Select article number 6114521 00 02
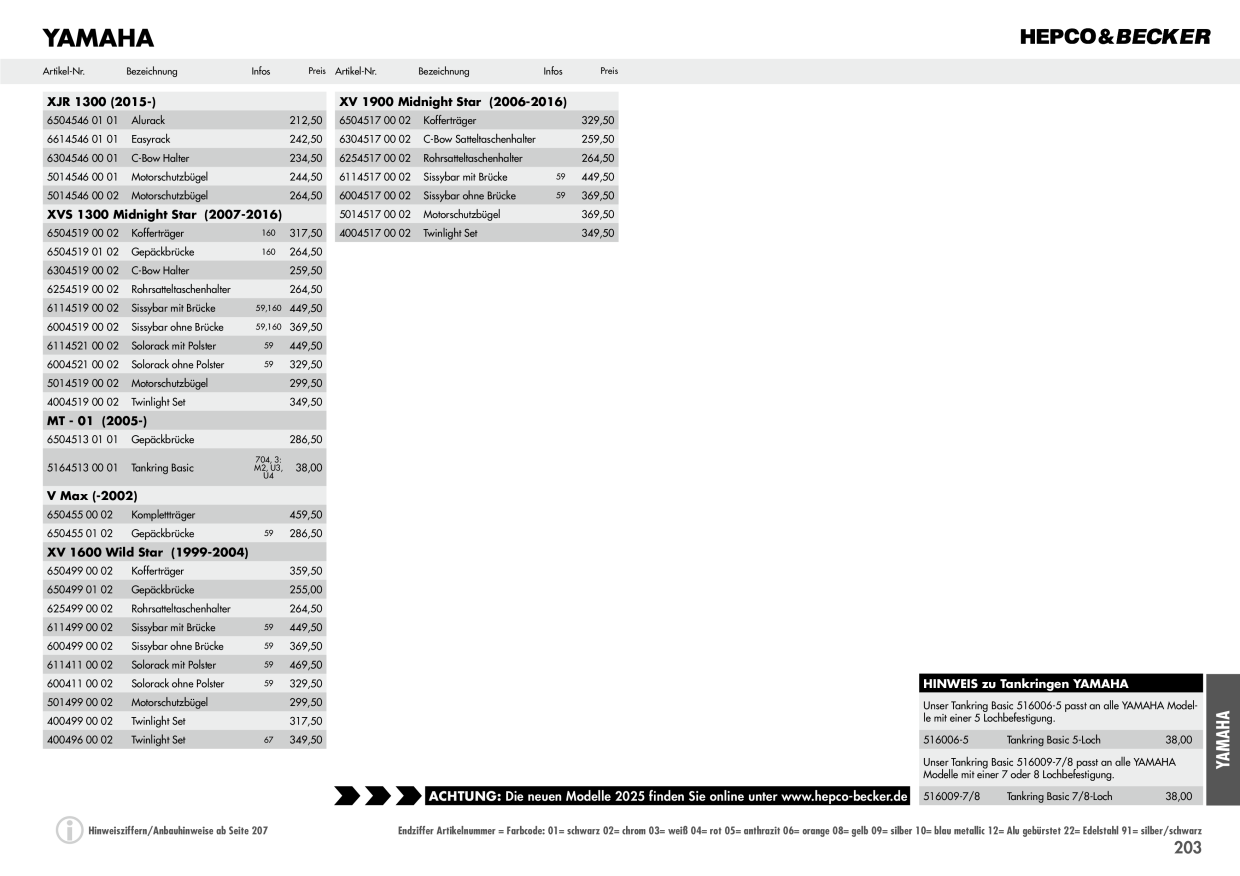 pyautogui.click(x=82, y=346)
